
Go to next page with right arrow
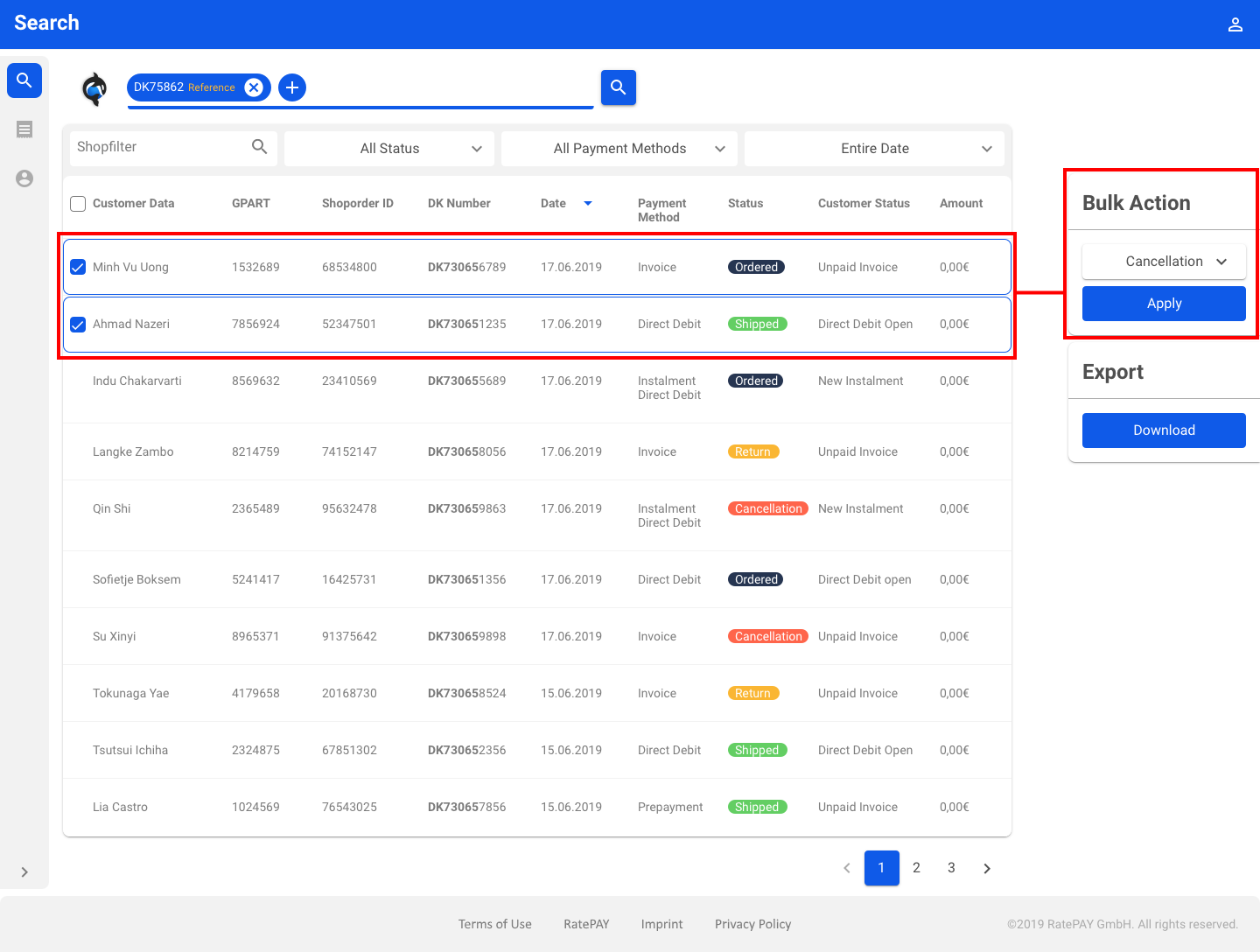(986, 868)
